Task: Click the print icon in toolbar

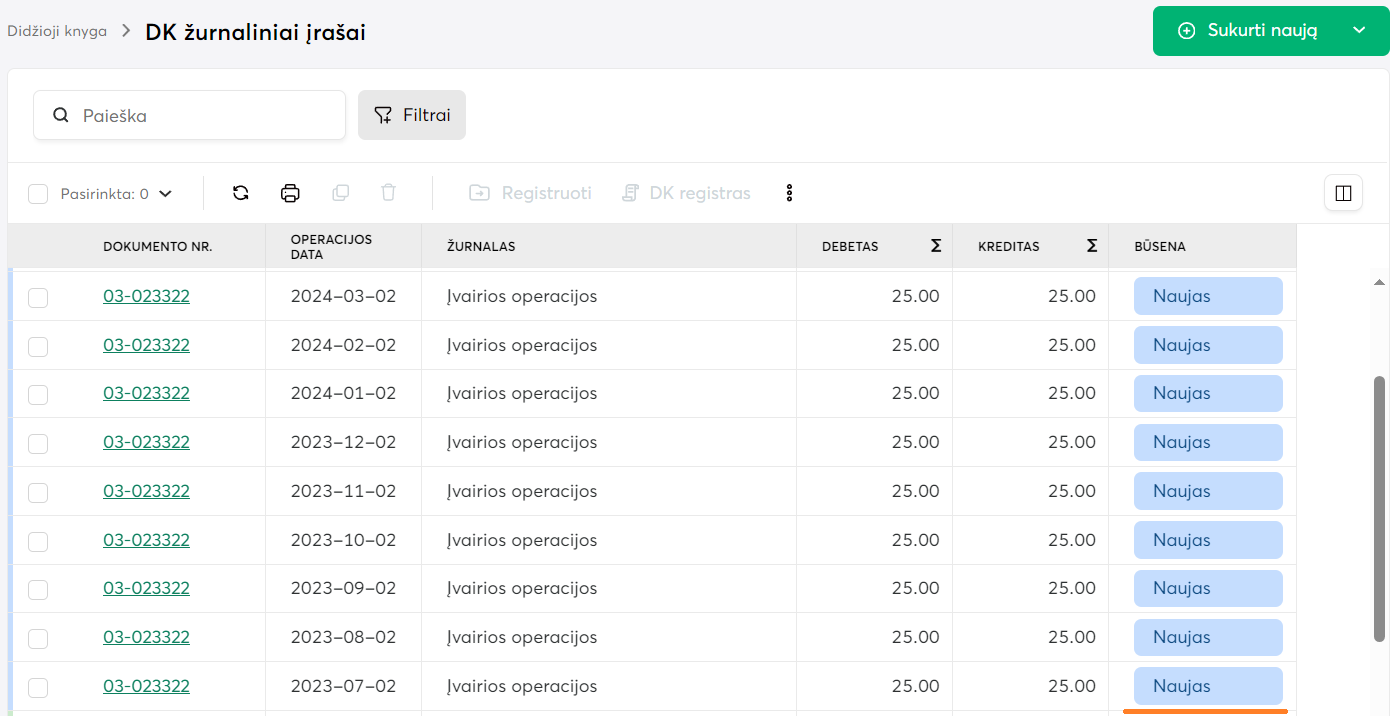Action: [290, 193]
